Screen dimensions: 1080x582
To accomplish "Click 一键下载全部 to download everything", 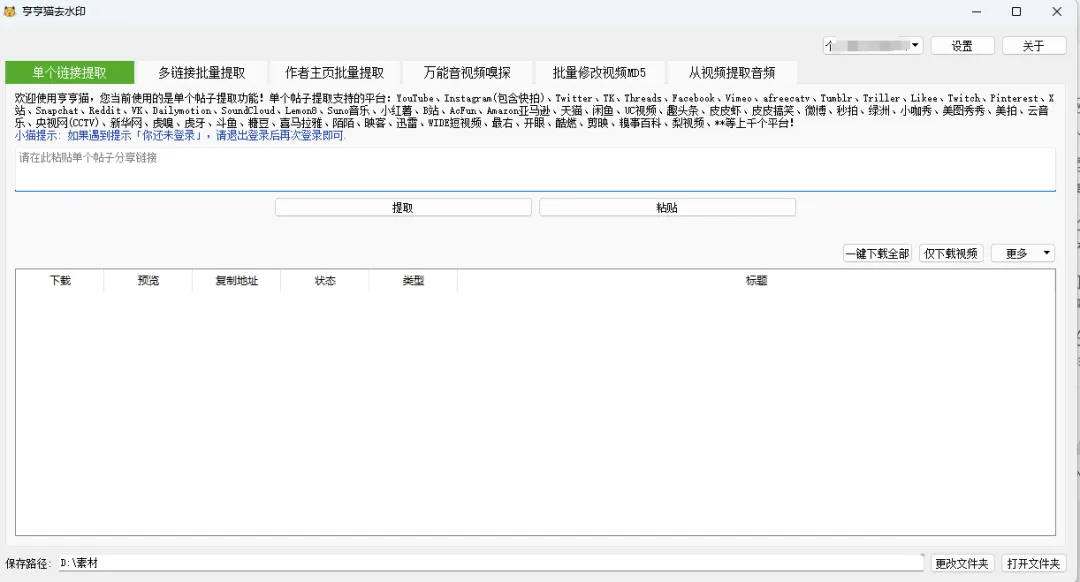I will [877, 254].
